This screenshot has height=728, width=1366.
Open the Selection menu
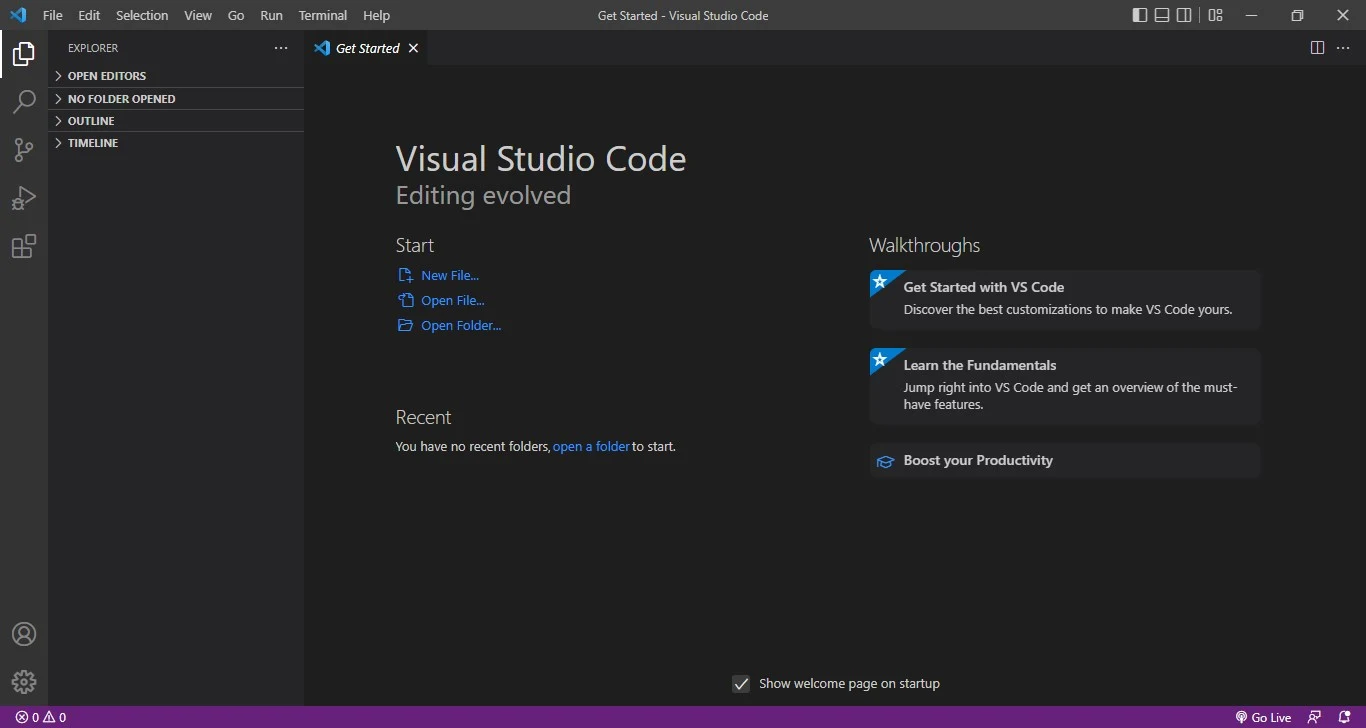142,15
